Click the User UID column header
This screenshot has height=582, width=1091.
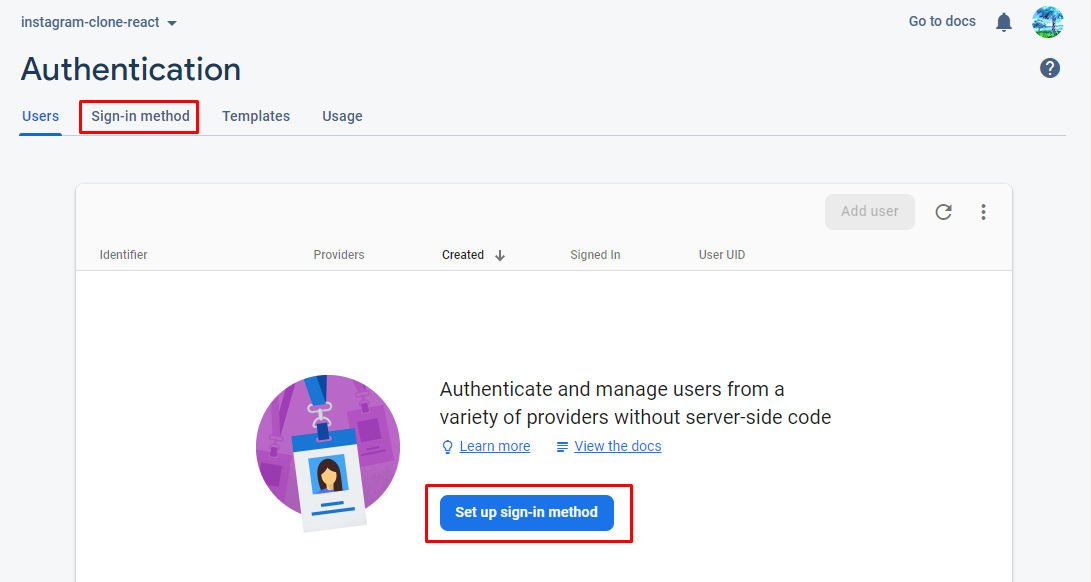(721, 255)
